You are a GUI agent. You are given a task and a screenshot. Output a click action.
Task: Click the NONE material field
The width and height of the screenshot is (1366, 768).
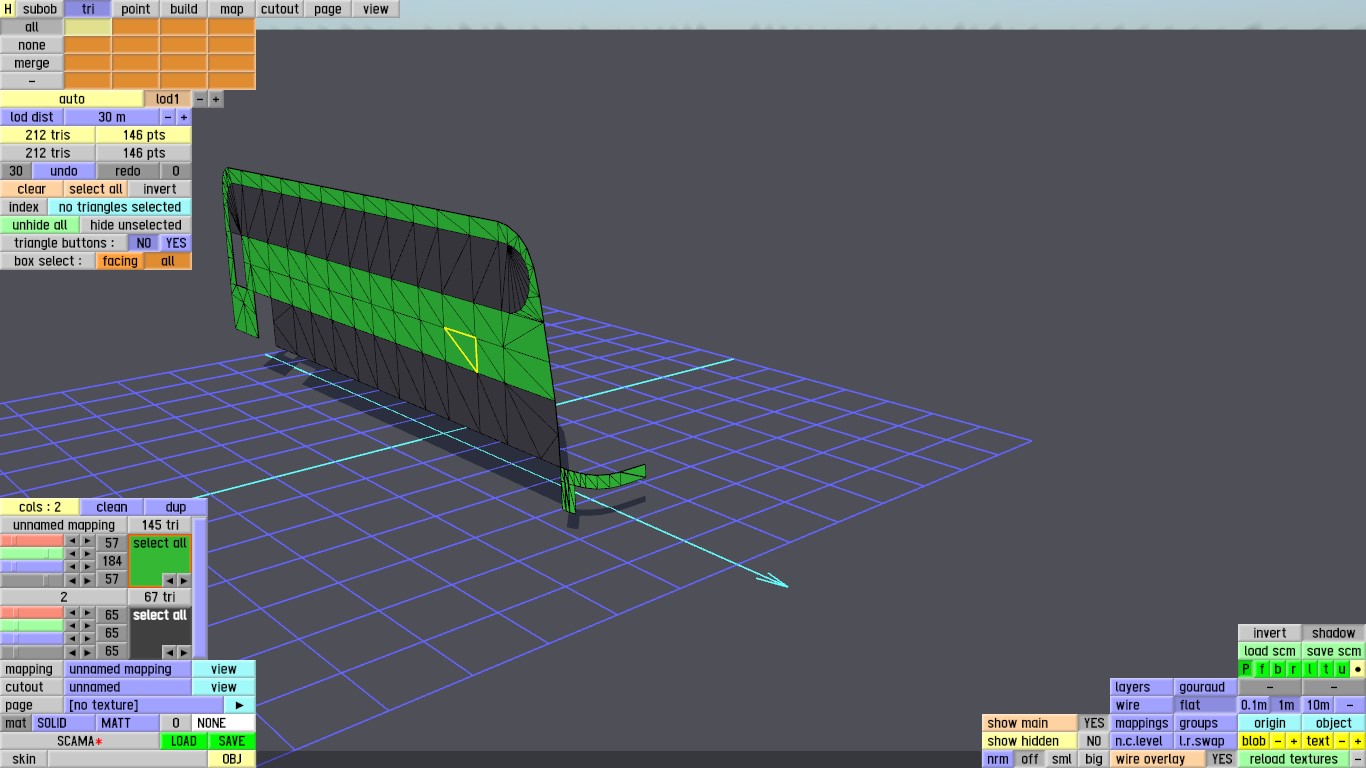[x=224, y=723]
